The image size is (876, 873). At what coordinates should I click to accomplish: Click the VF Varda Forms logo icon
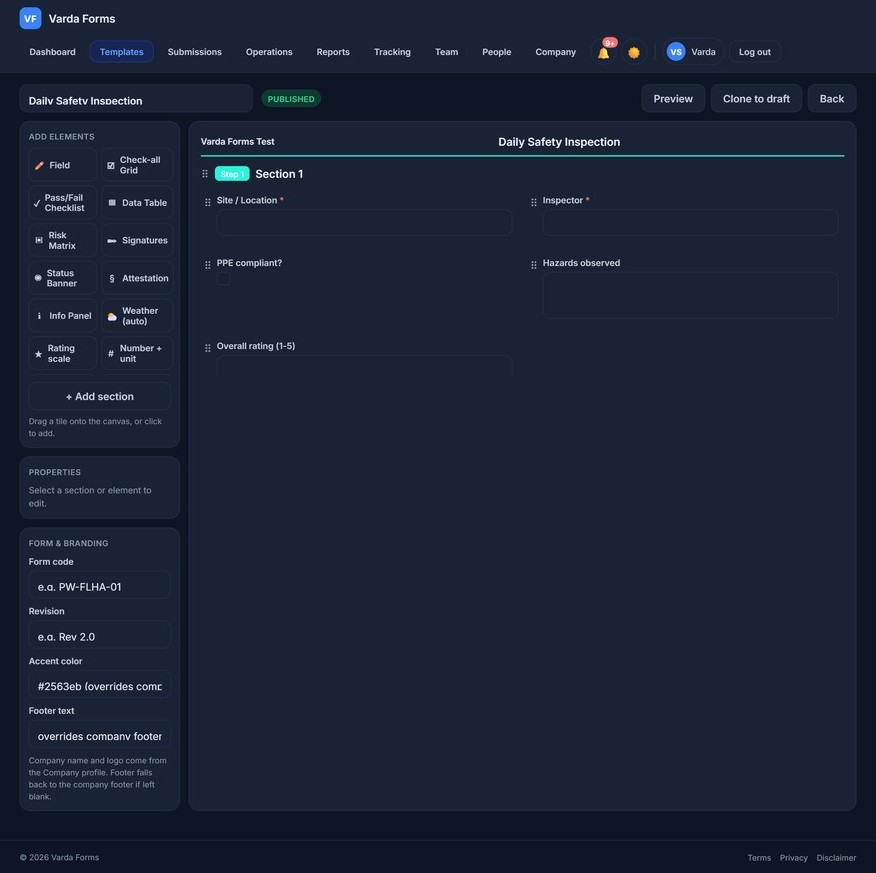(30, 18)
